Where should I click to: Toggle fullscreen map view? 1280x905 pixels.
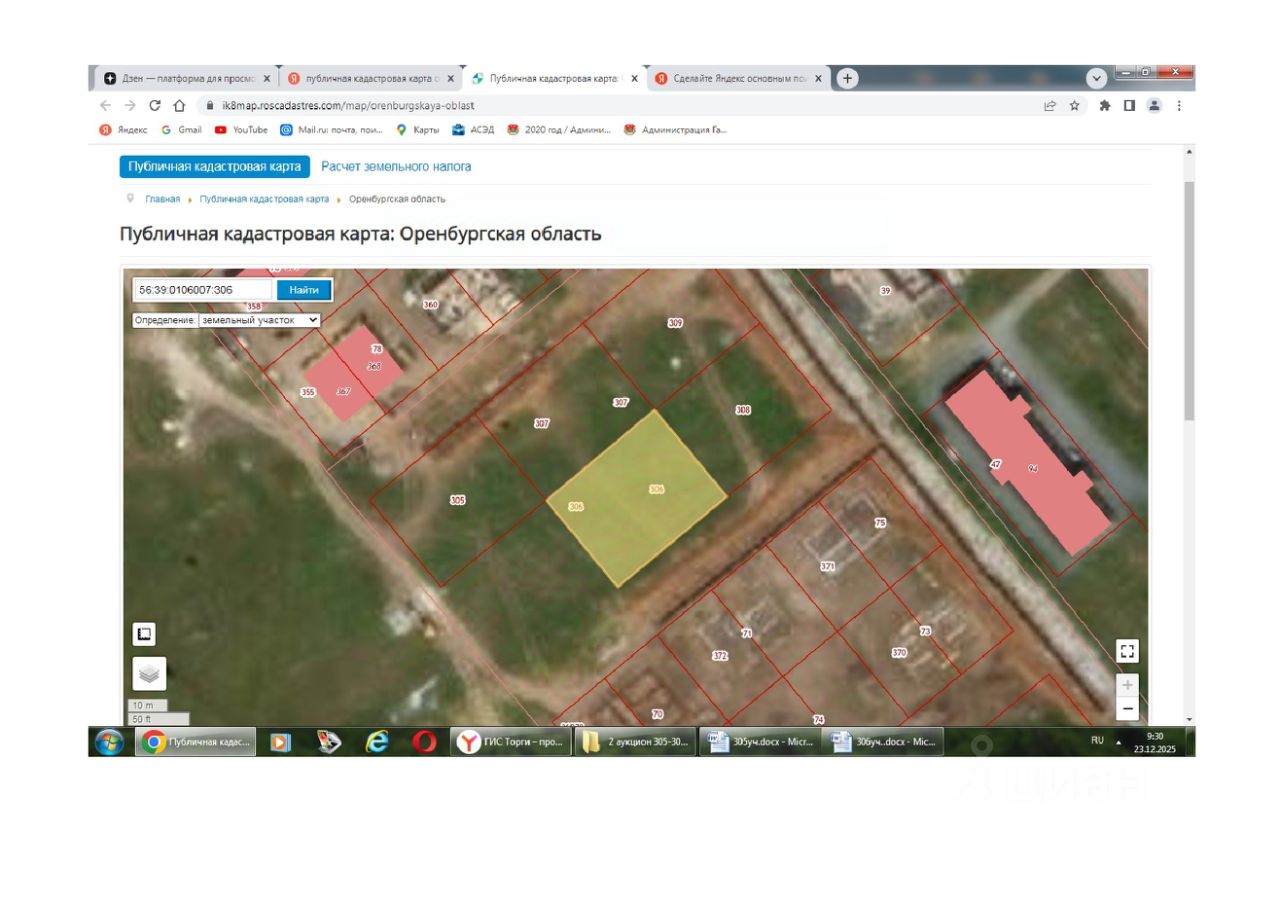pos(1127,652)
